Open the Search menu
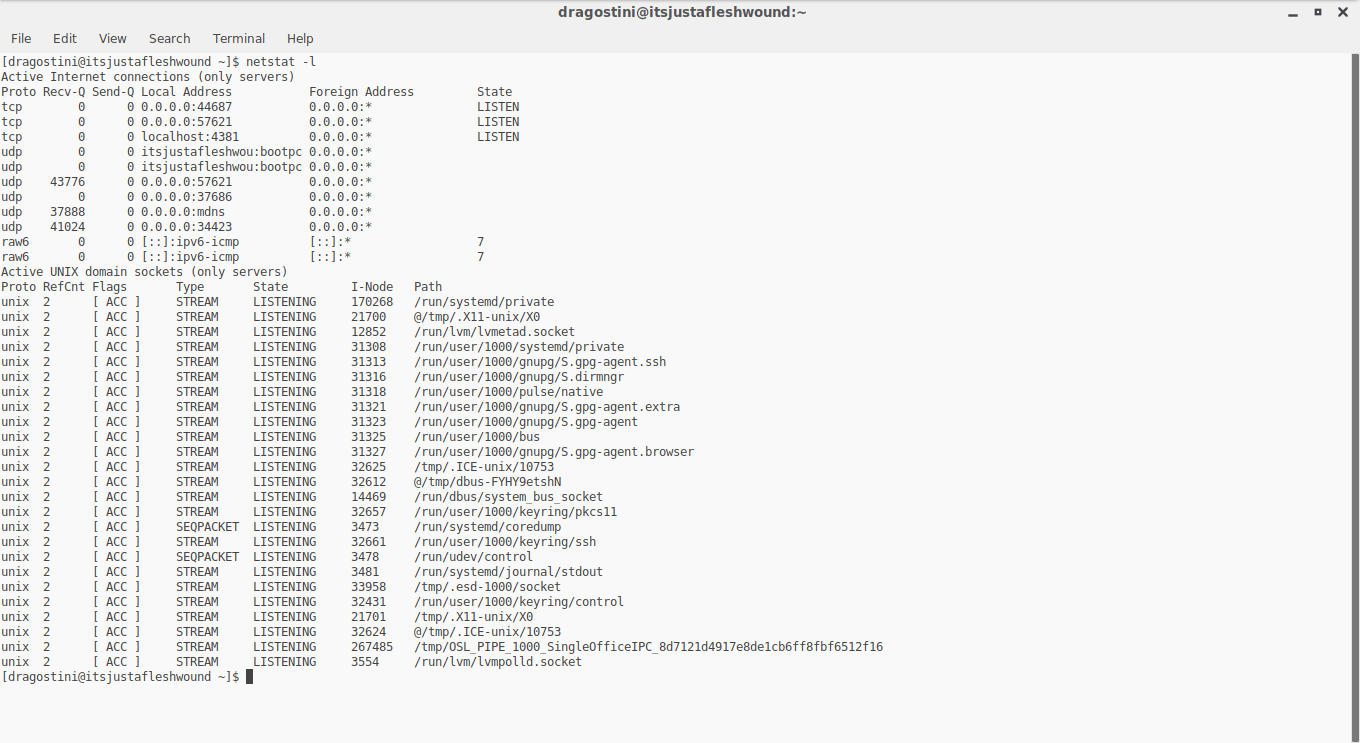Image resolution: width=1360 pixels, height=743 pixels. click(170, 38)
